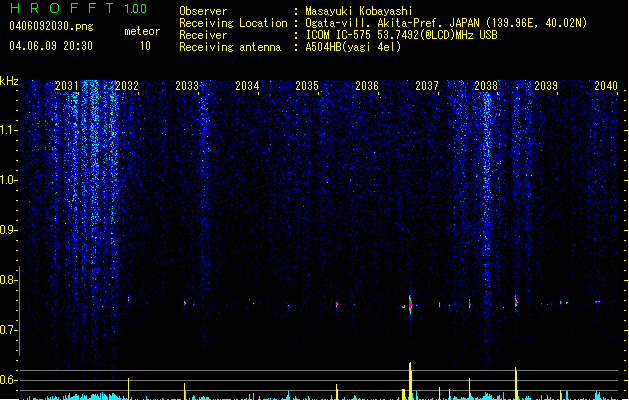Click the 1.1 kHz axis label

pos(8,130)
